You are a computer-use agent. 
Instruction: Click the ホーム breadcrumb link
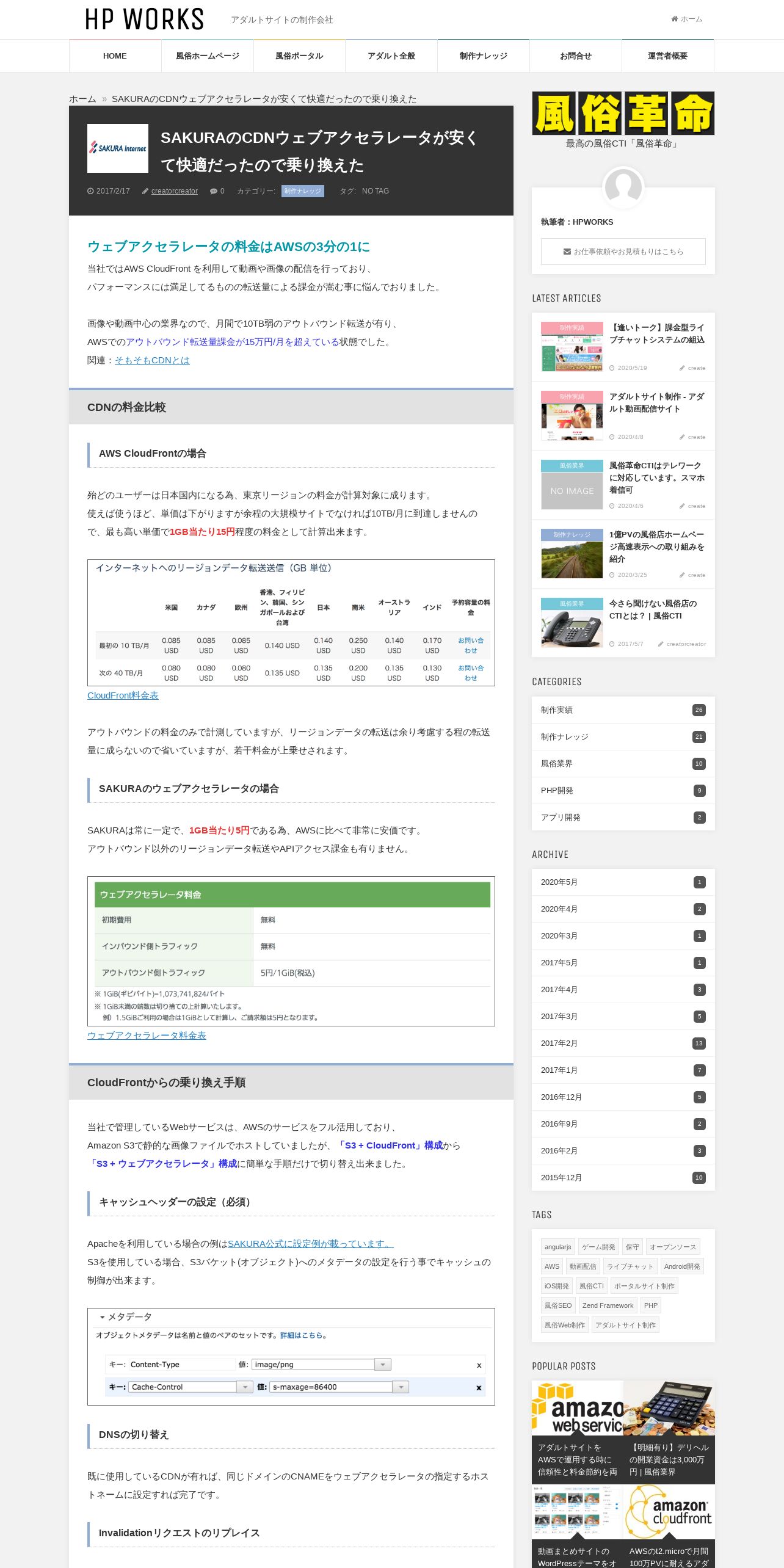tap(82, 99)
